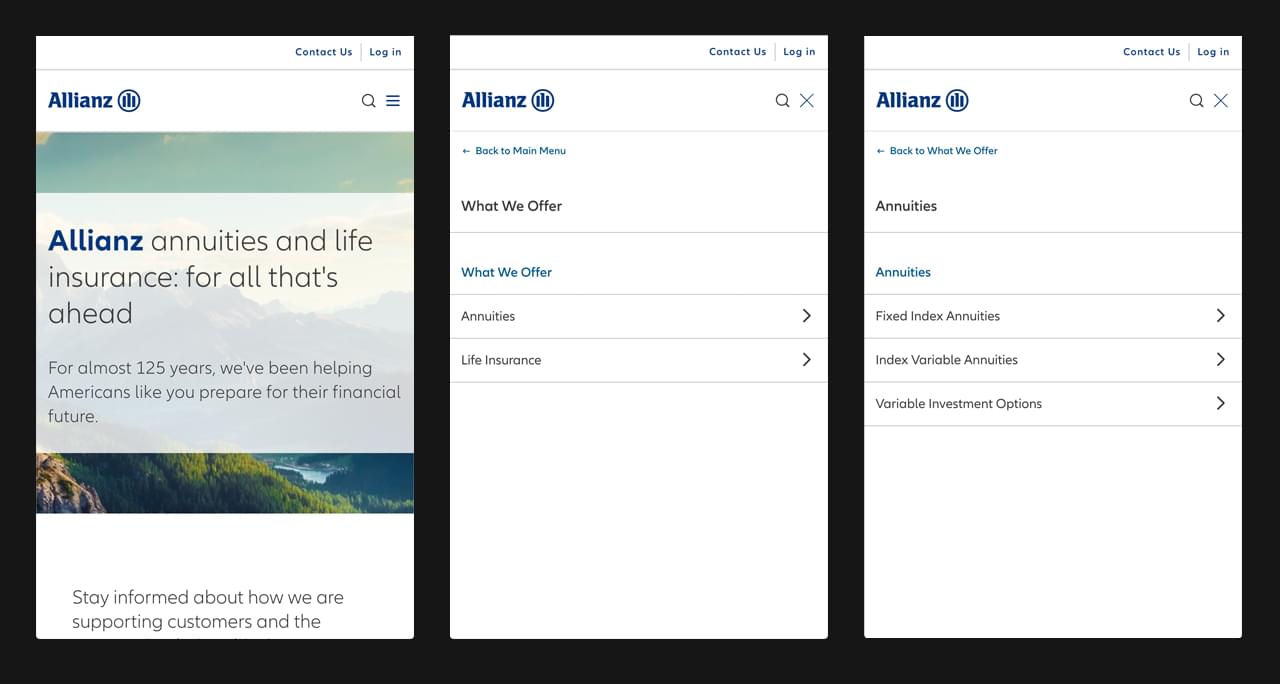This screenshot has width=1280, height=684.
Task: Expand the Variable Investment Options chevron
Action: [x=1220, y=404]
